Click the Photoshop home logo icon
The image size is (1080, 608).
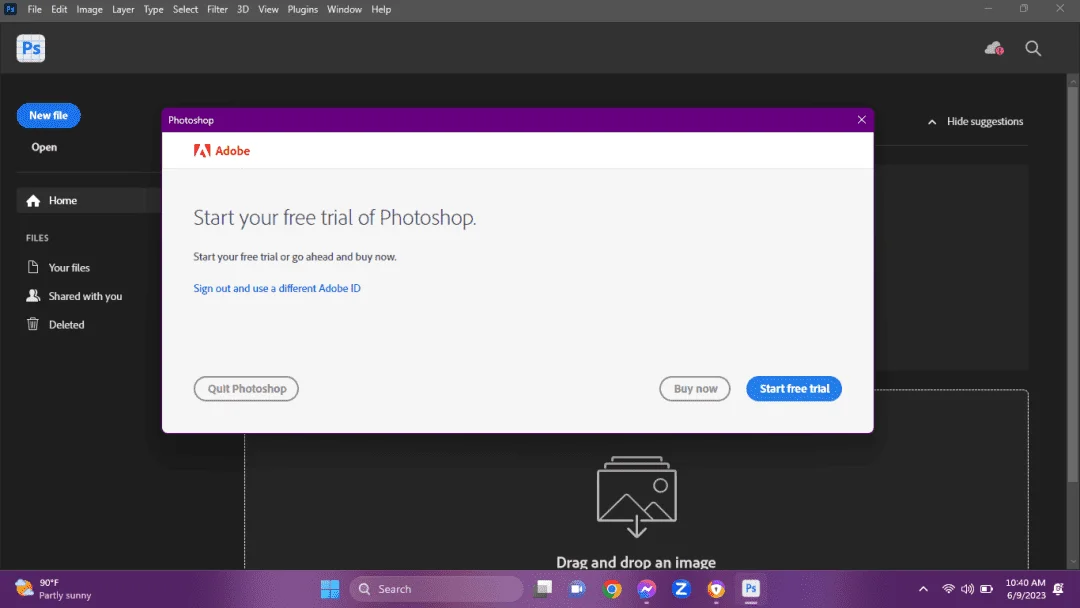pos(31,48)
